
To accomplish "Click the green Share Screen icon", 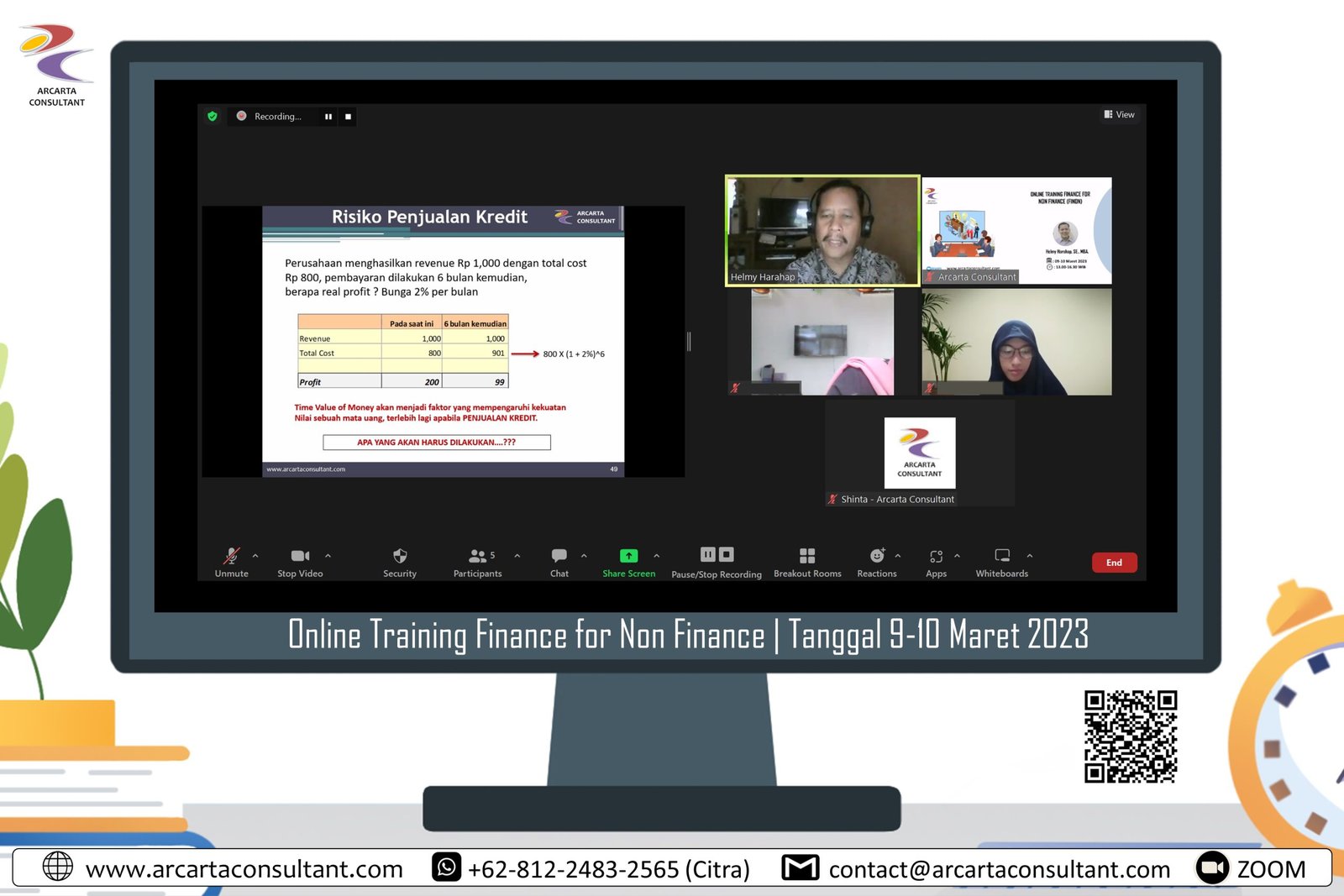I will (x=628, y=556).
